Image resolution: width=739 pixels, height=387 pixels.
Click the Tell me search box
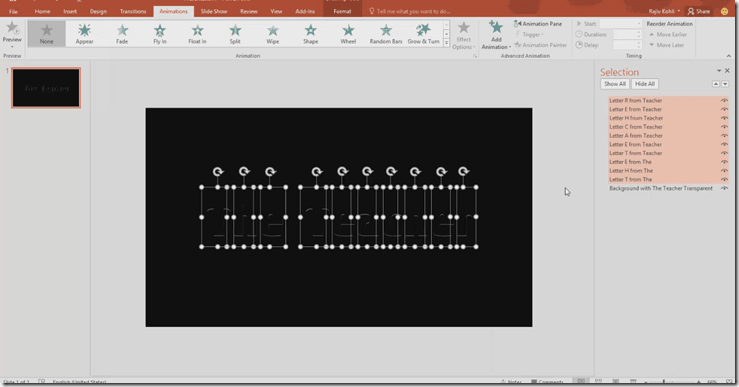tap(410, 11)
